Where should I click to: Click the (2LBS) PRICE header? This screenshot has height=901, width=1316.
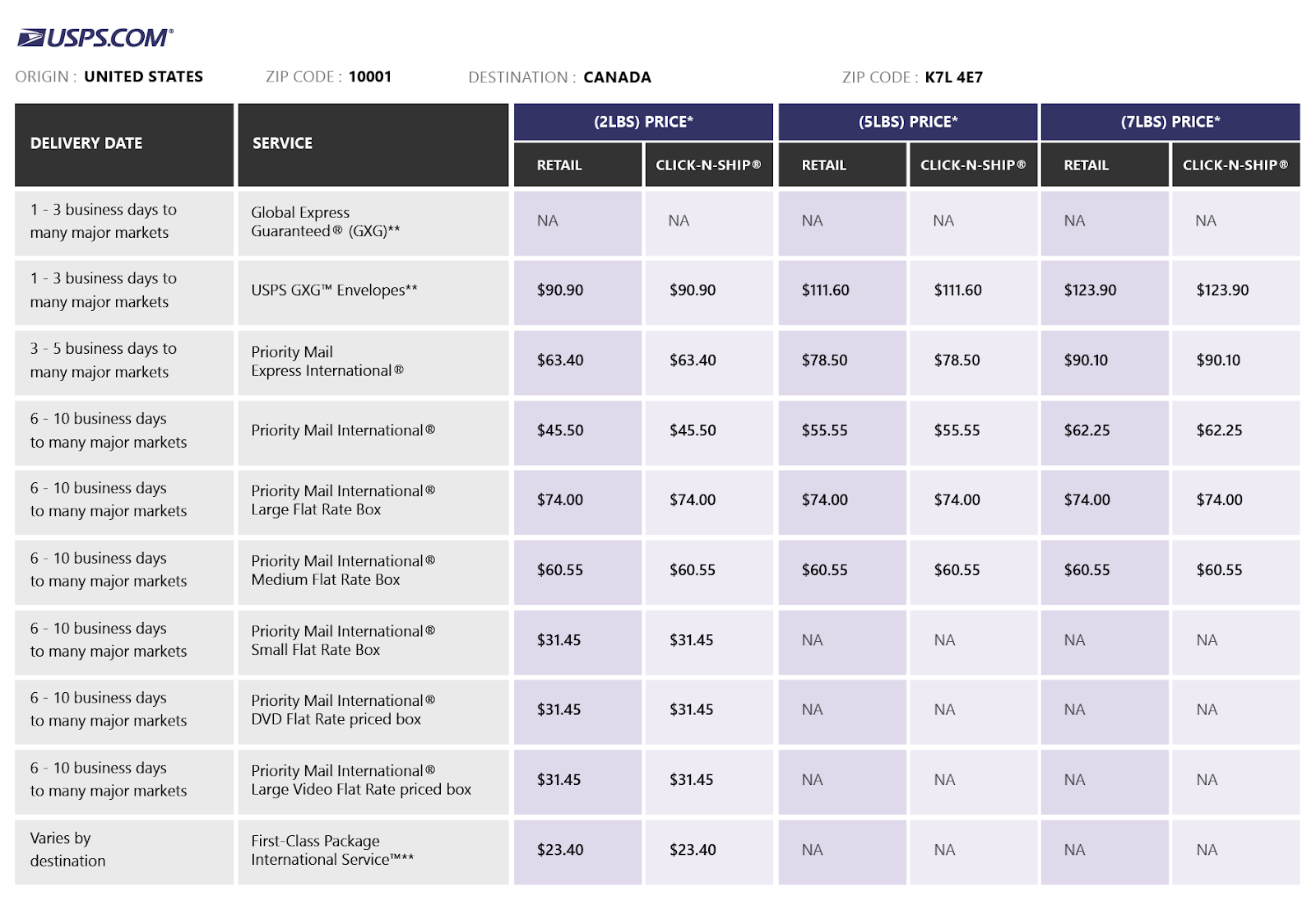(x=643, y=122)
